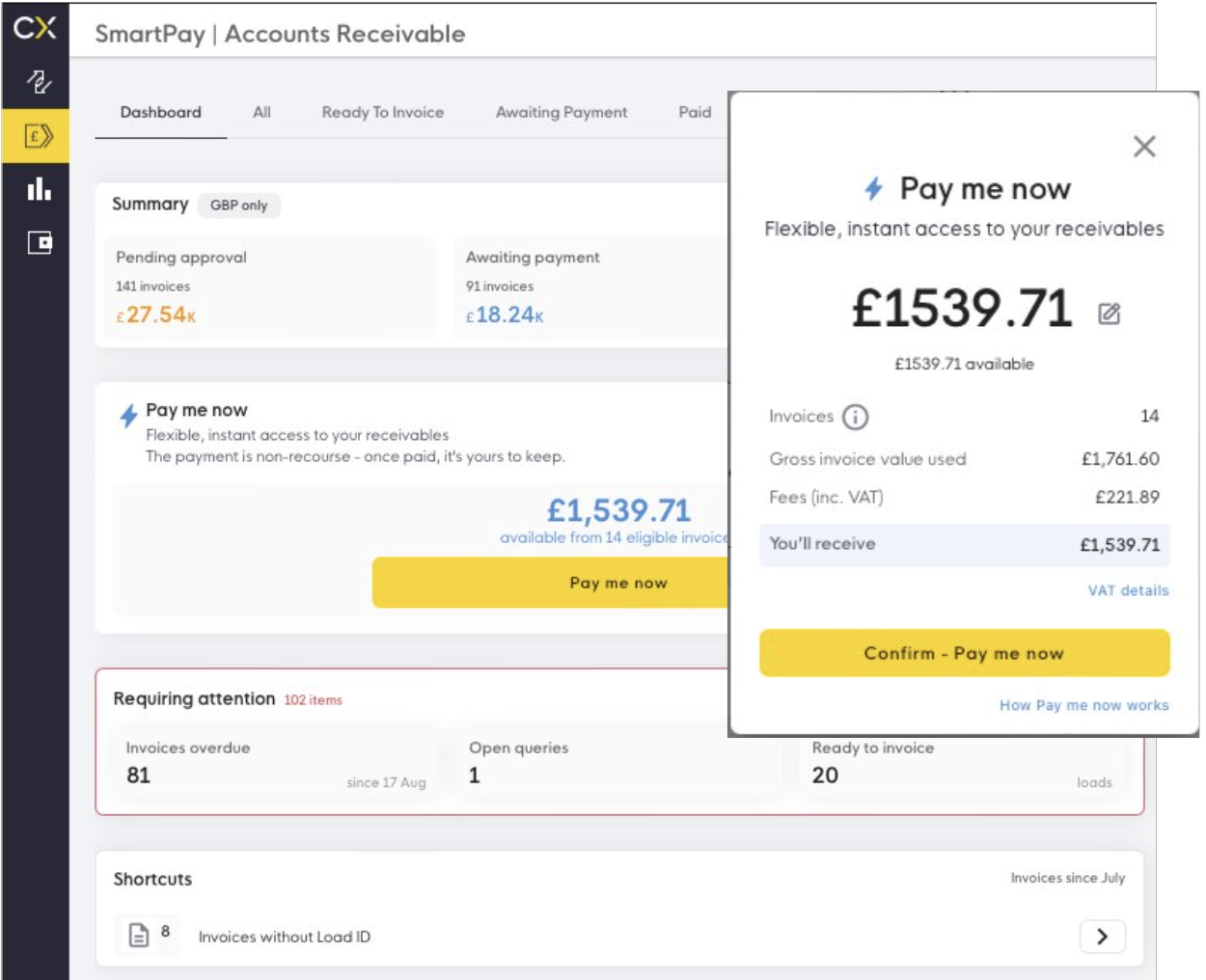1206x980 pixels.
Task: Go to Ready To Invoice tab
Action: point(383,113)
